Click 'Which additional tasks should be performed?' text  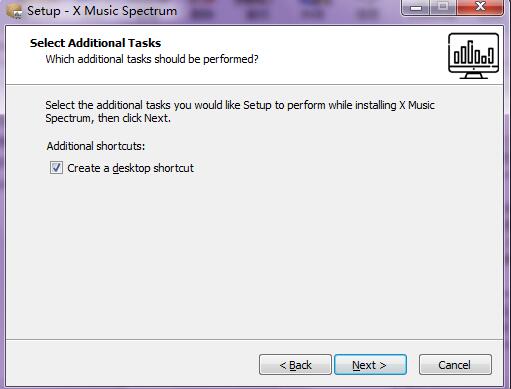tap(152, 59)
